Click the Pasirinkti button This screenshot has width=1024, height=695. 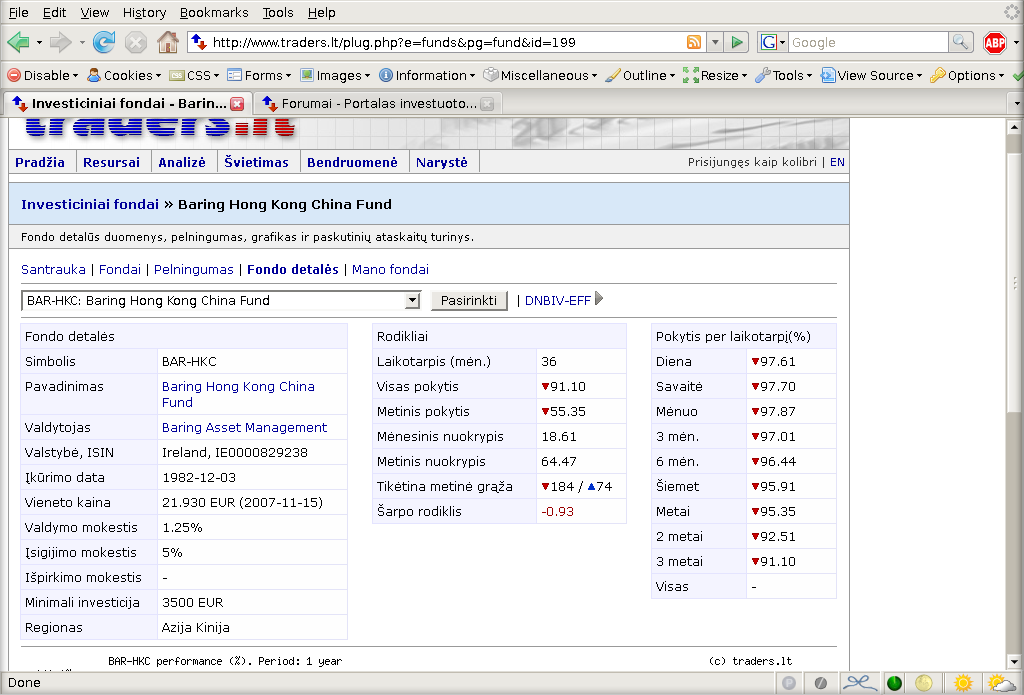[x=469, y=300]
